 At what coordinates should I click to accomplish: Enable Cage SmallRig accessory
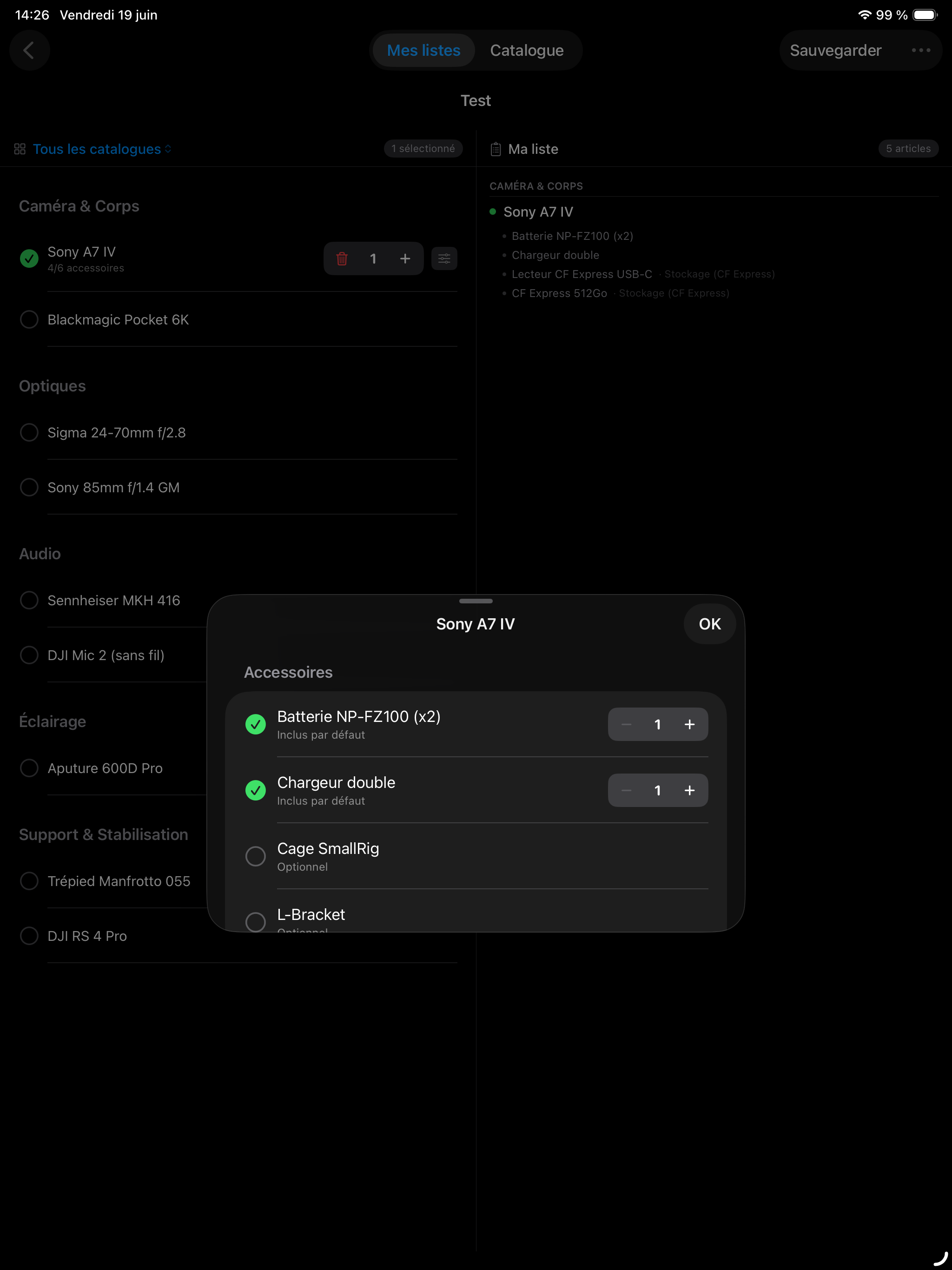click(x=256, y=857)
